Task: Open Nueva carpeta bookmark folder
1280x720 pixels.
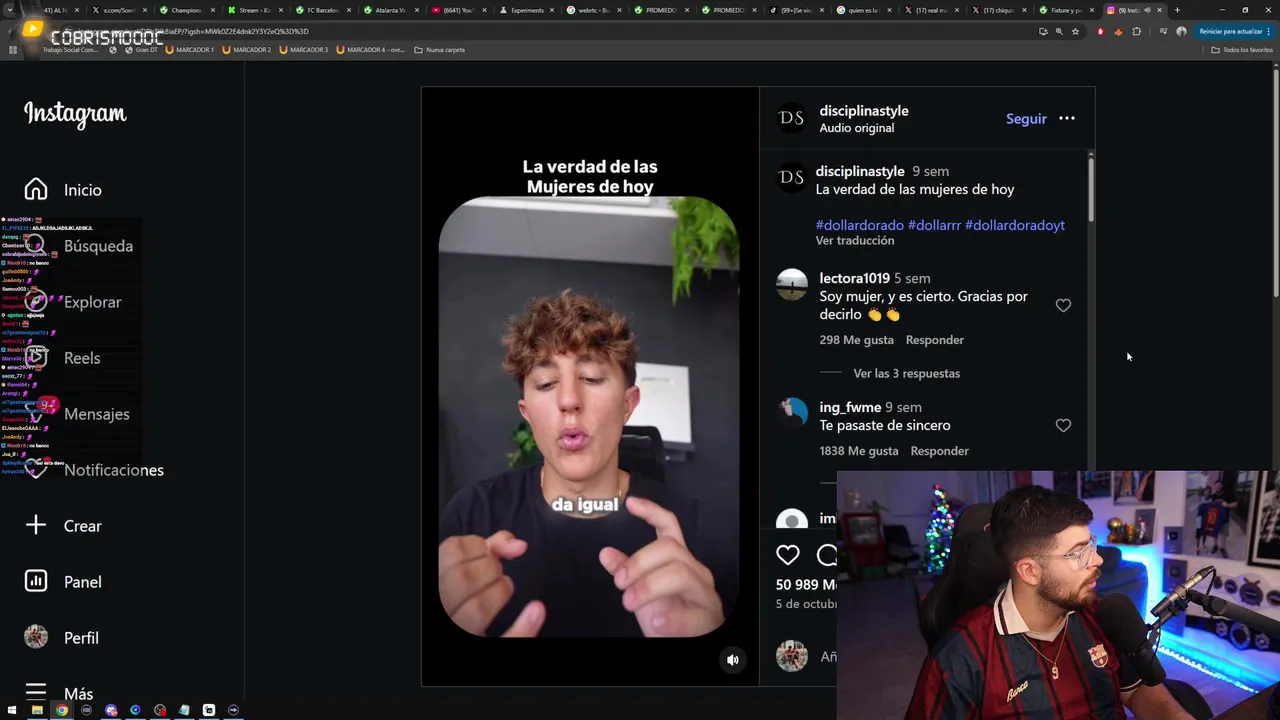Action: pos(440,49)
